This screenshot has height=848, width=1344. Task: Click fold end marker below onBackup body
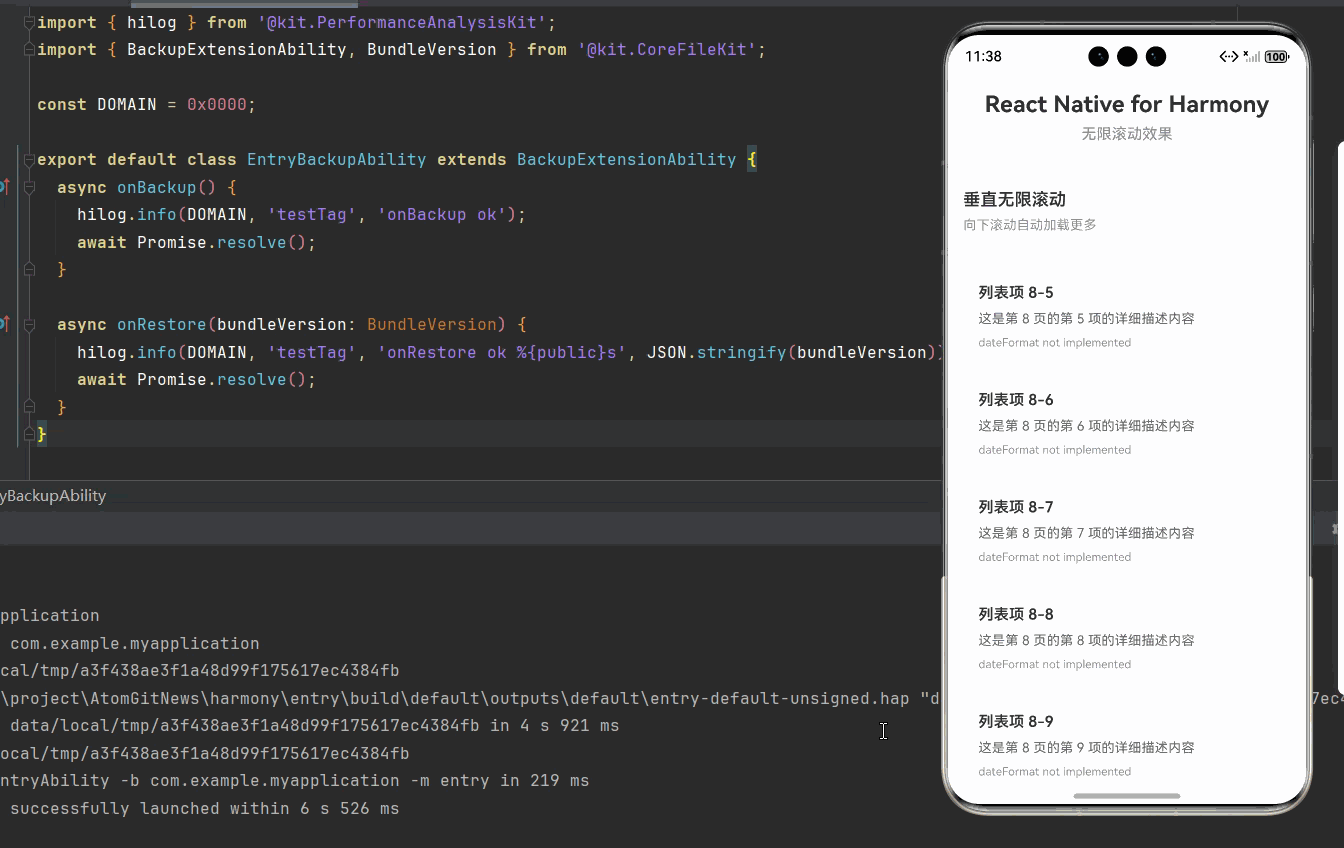[29, 270]
